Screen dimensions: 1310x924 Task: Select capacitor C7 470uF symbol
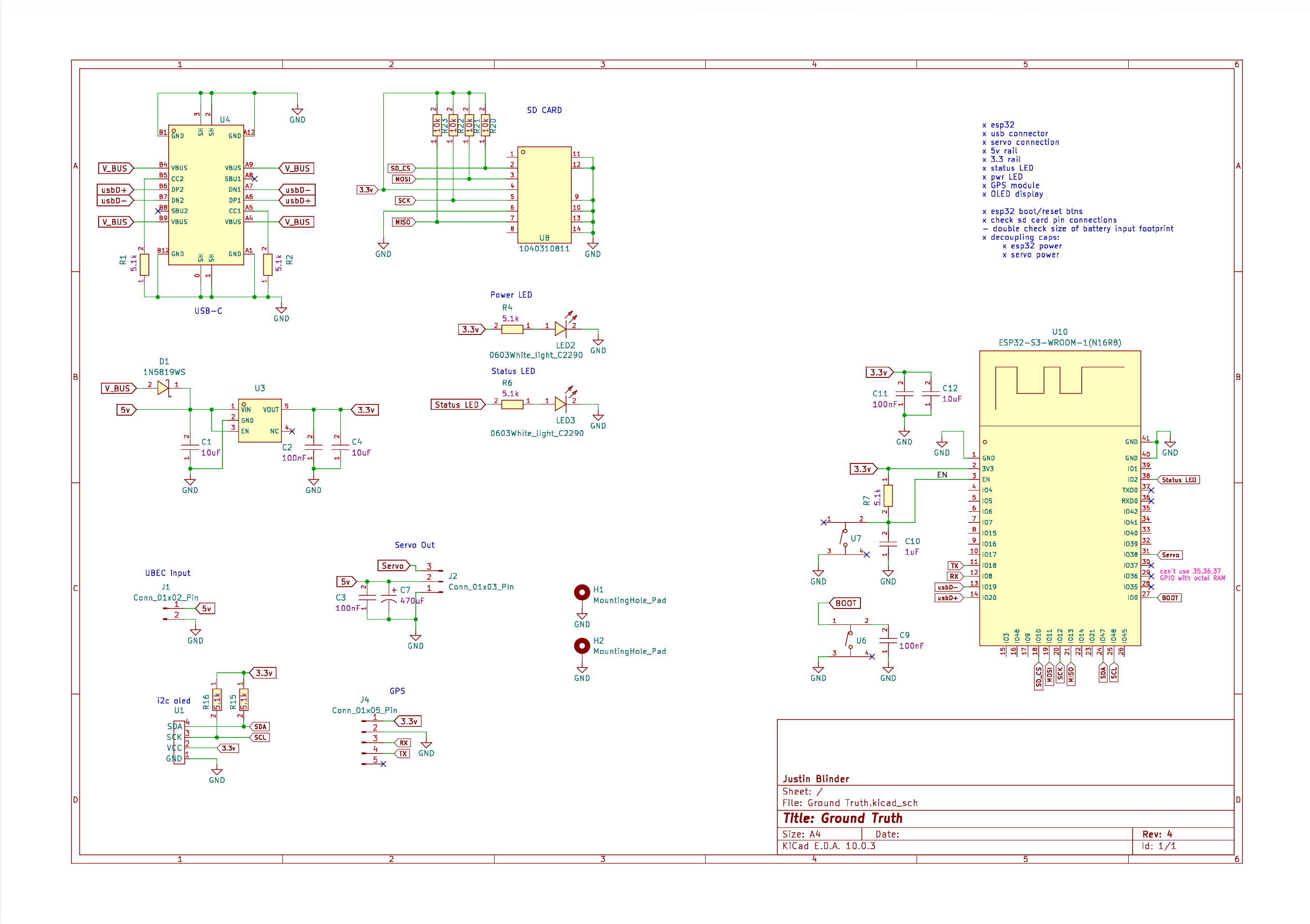pos(389,598)
